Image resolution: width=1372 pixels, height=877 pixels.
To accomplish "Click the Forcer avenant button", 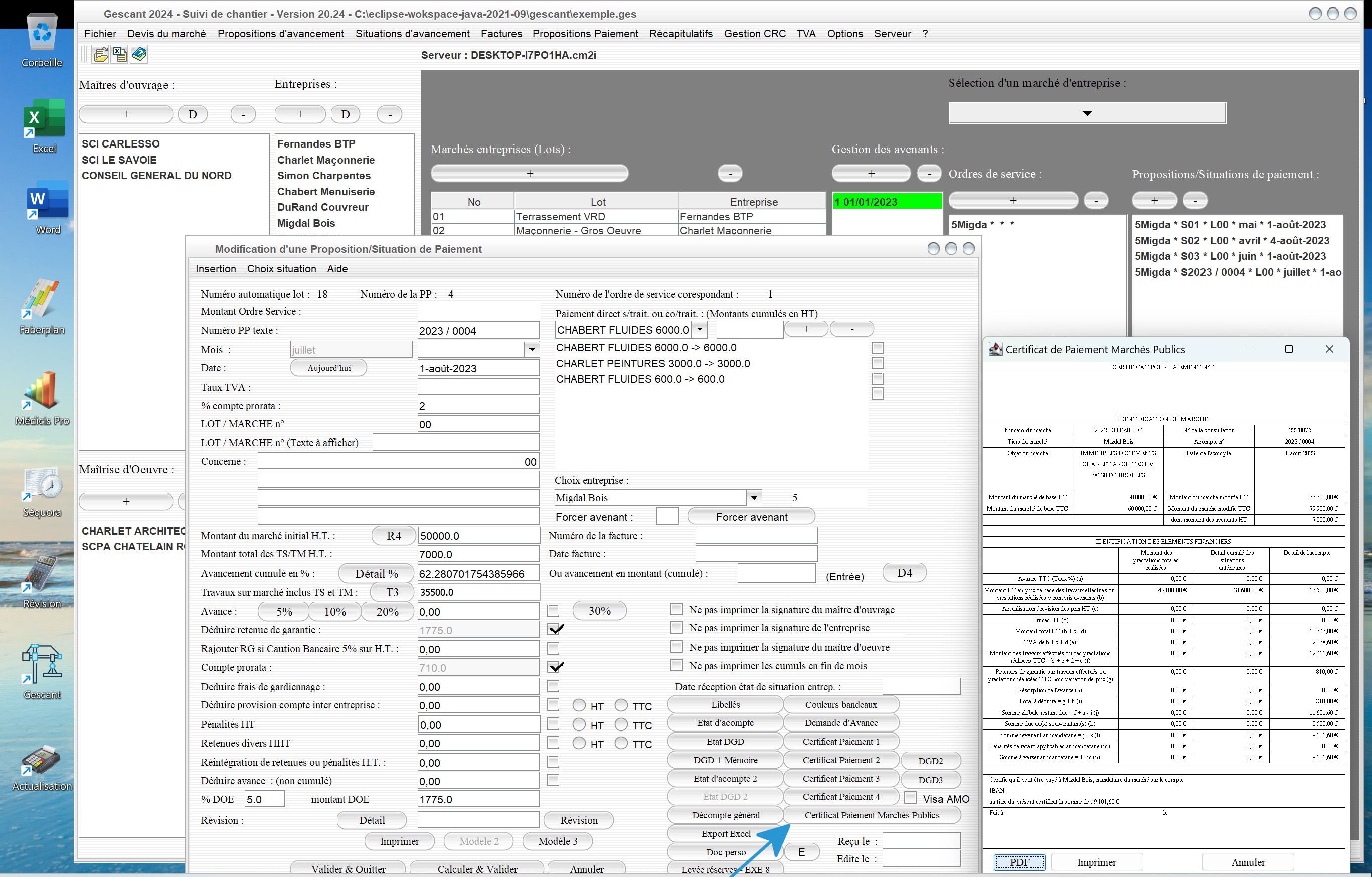I will click(752, 517).
